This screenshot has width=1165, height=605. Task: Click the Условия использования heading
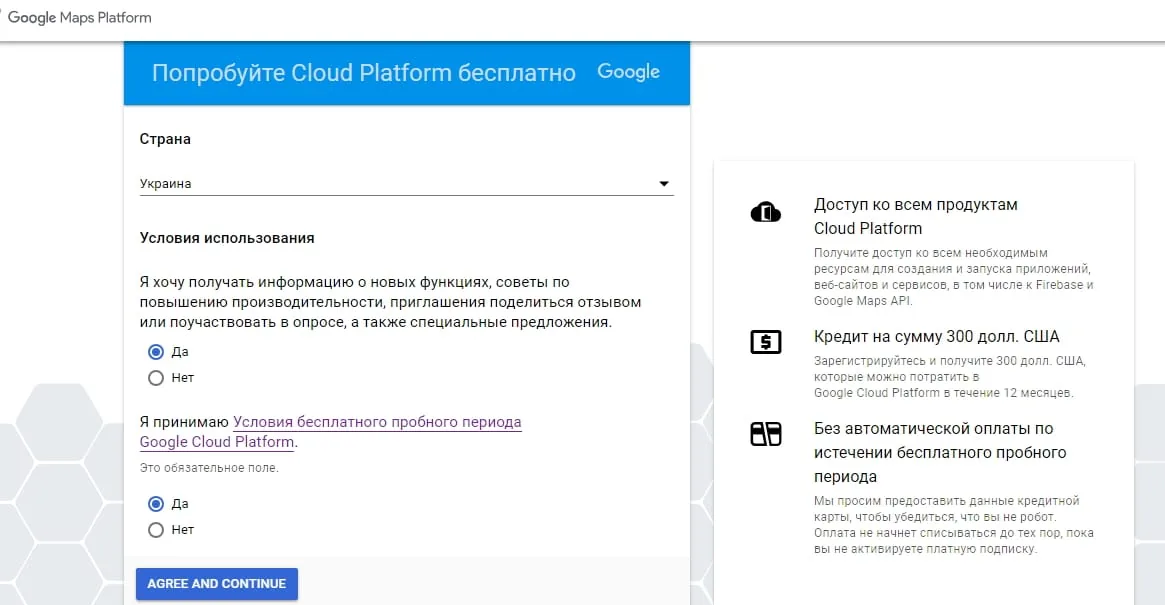tap(227, 238)
